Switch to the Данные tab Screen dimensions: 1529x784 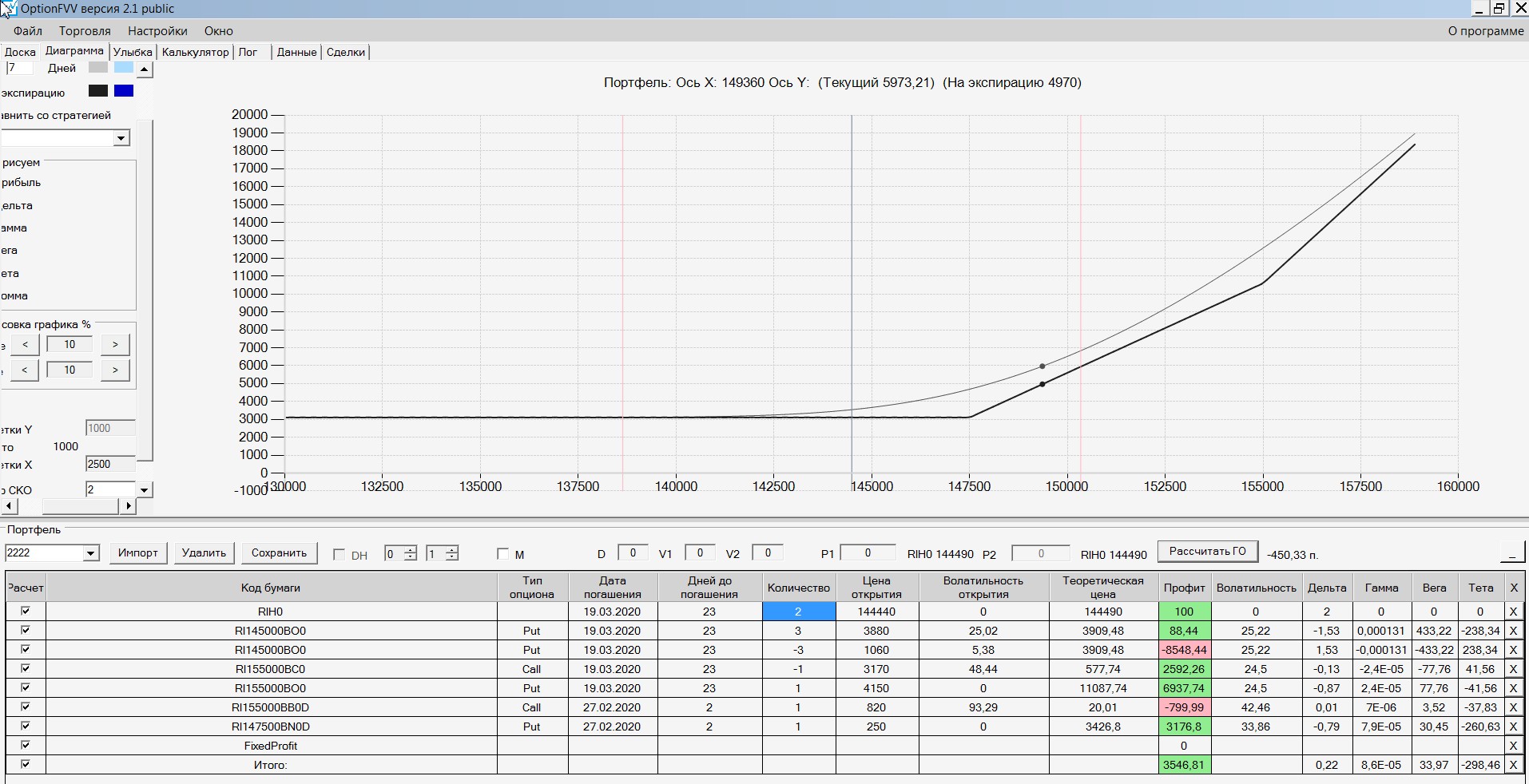point(296,52)
